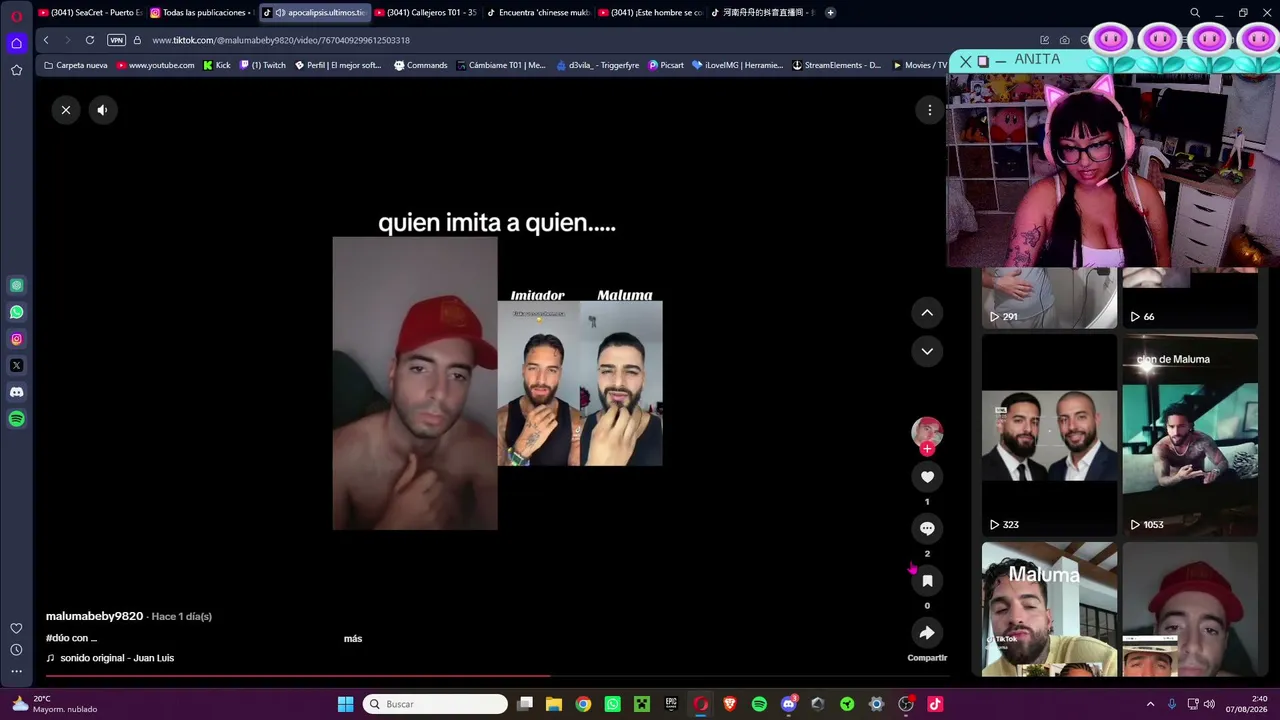
Task: Mute the TikTok video sound
Action: click(x=102, y=110)
